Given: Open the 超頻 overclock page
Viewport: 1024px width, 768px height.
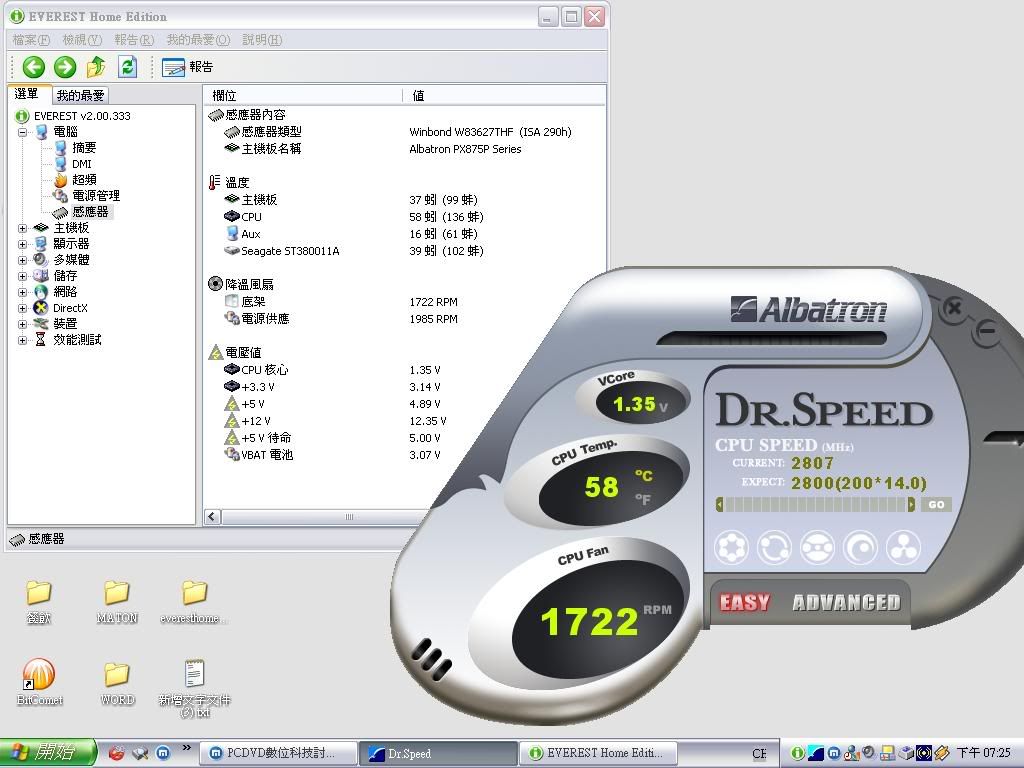Looking at the screenshot, I should coord(84,180).
